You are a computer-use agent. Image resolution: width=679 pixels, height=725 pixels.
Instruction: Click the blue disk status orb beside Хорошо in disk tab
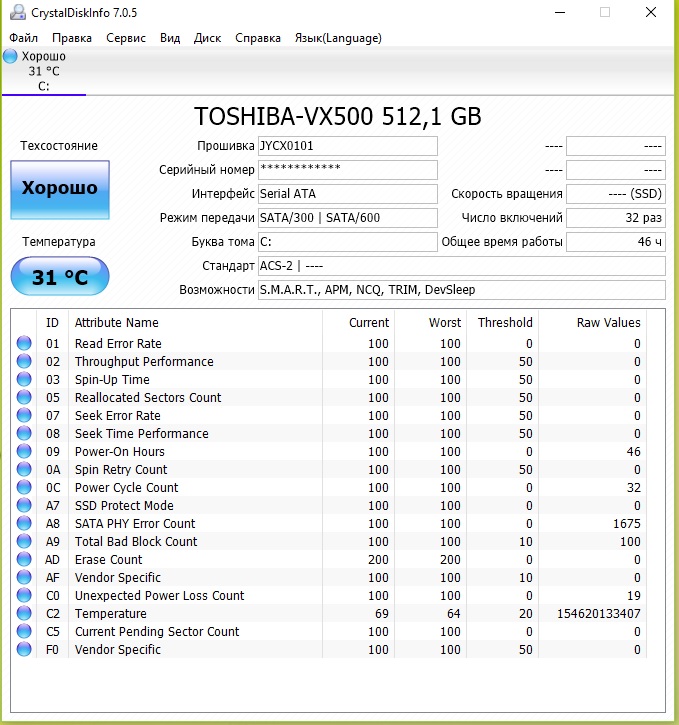10,56
